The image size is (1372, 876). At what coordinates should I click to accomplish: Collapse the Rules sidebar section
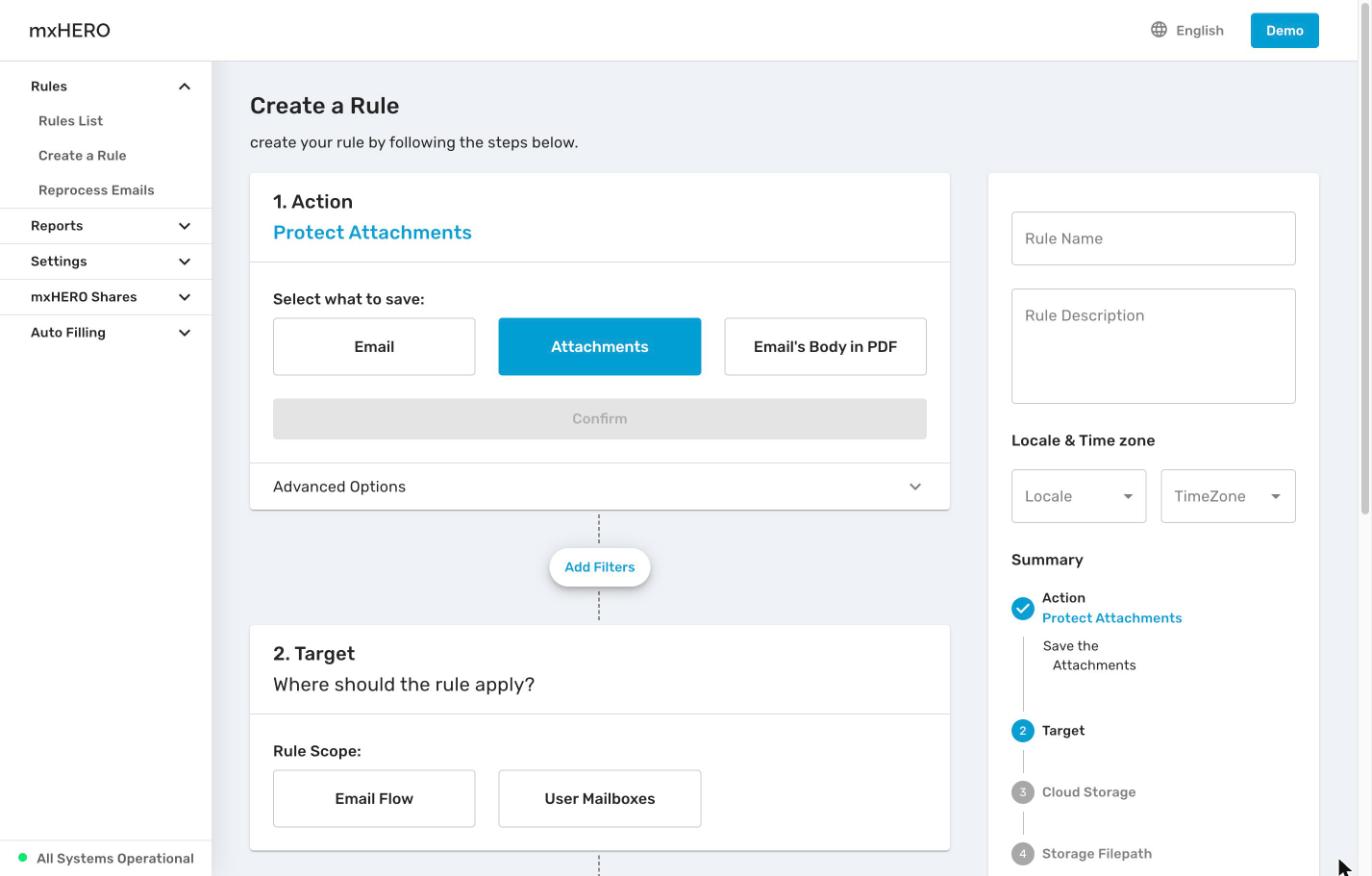106,86
